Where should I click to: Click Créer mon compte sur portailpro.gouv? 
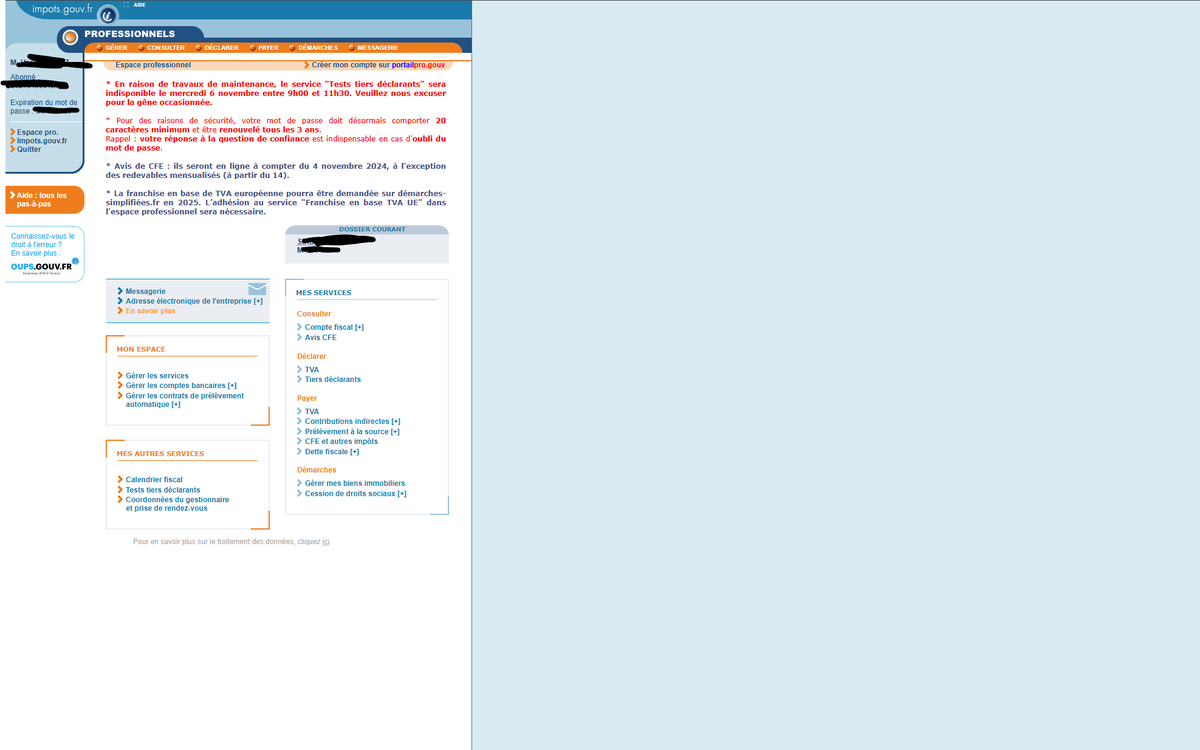(378, 64)
